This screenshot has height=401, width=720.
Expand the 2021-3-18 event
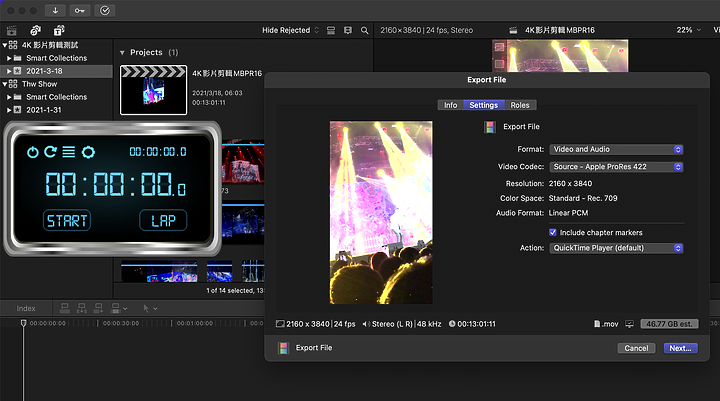point(9,71)
